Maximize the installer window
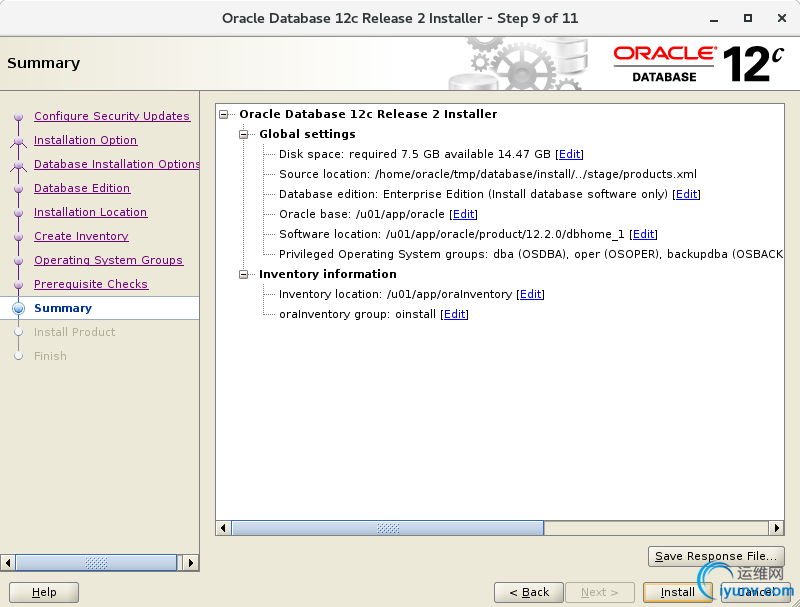Screen dimensions: 800x607 tap(748, 18)
